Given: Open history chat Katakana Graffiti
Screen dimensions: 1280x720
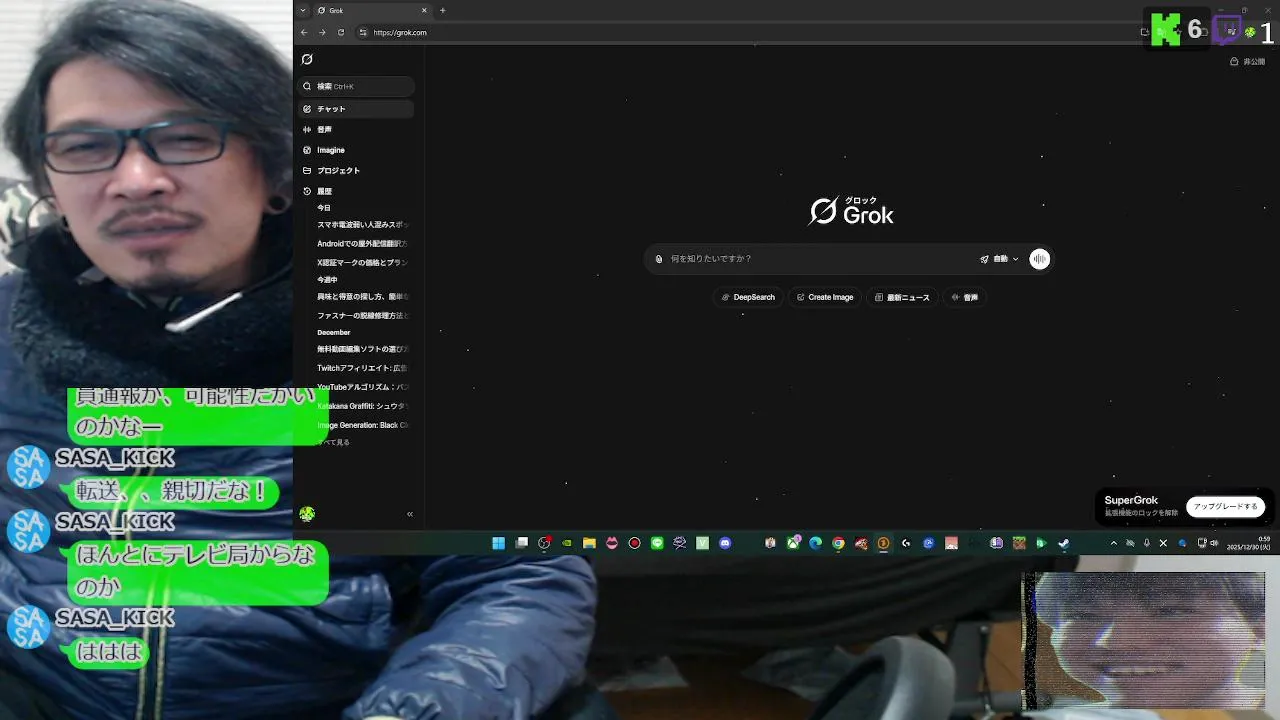Looking at the screenshot, I should pyautogui.click(x=362, y=406).
